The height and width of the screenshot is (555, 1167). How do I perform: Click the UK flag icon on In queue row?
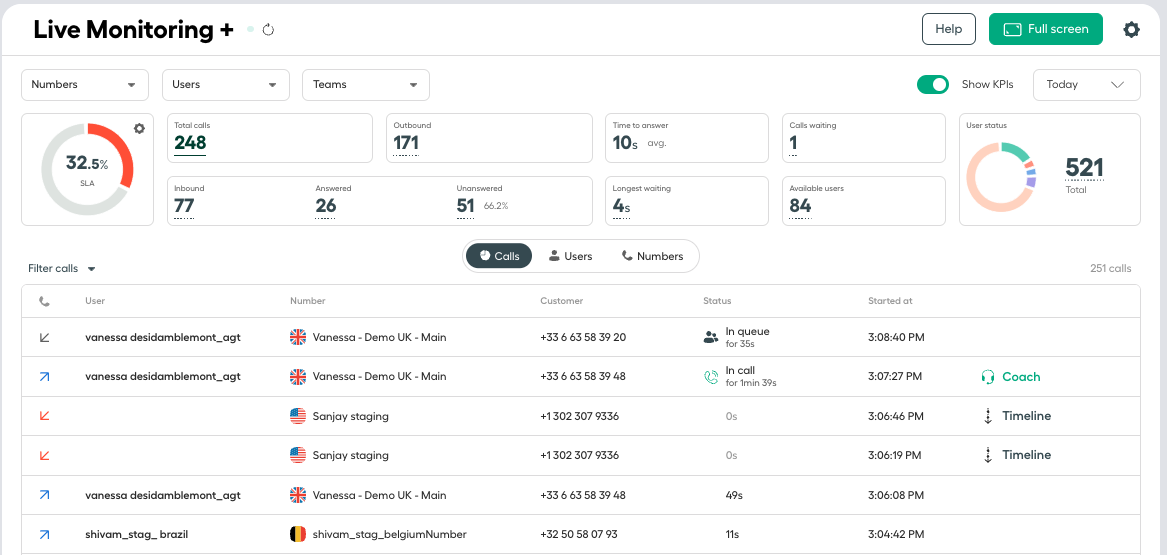[x=298, y=337]
